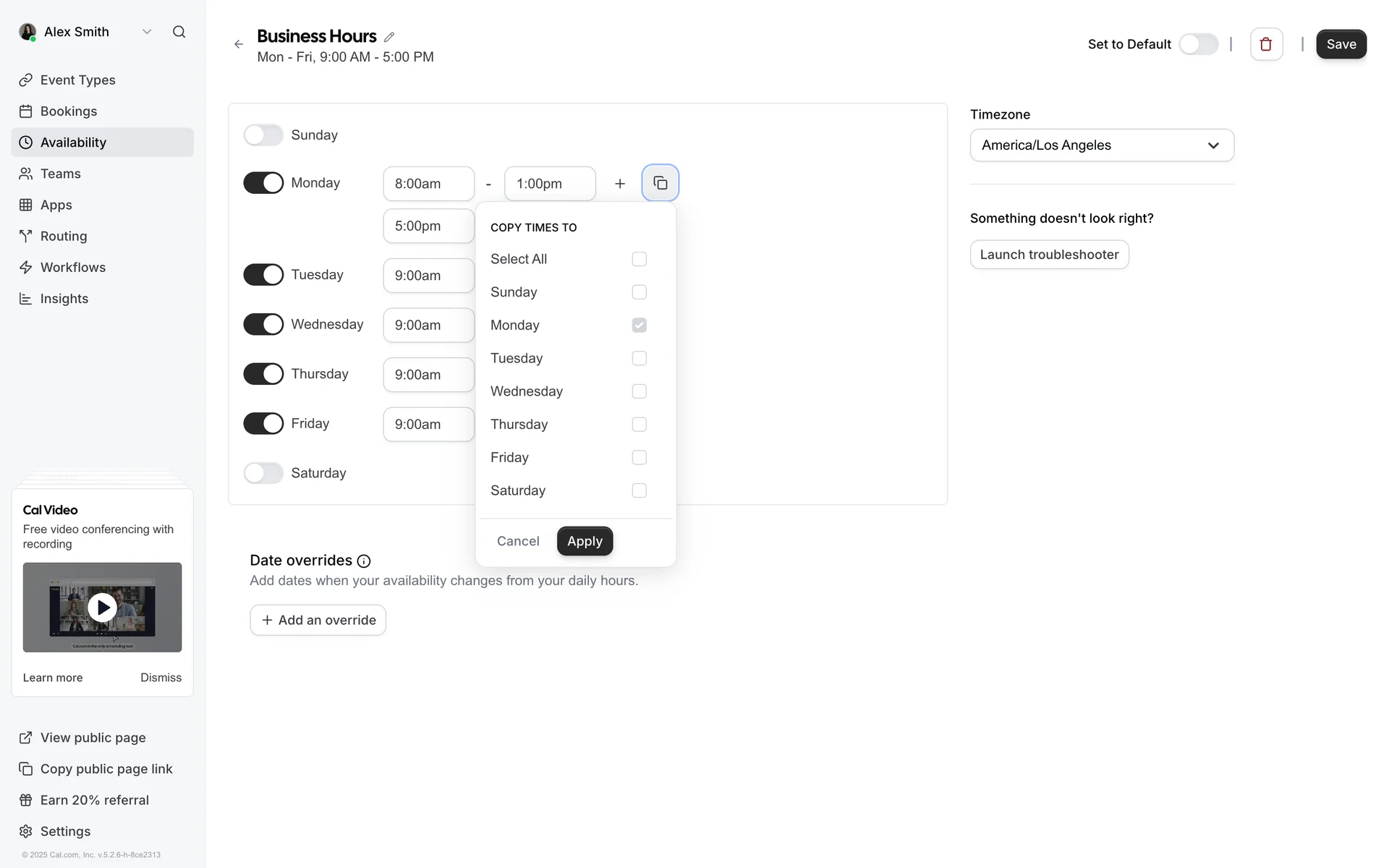Click Launch troubleshooter button
1389x868 pixels.
tap(1048, 255)
